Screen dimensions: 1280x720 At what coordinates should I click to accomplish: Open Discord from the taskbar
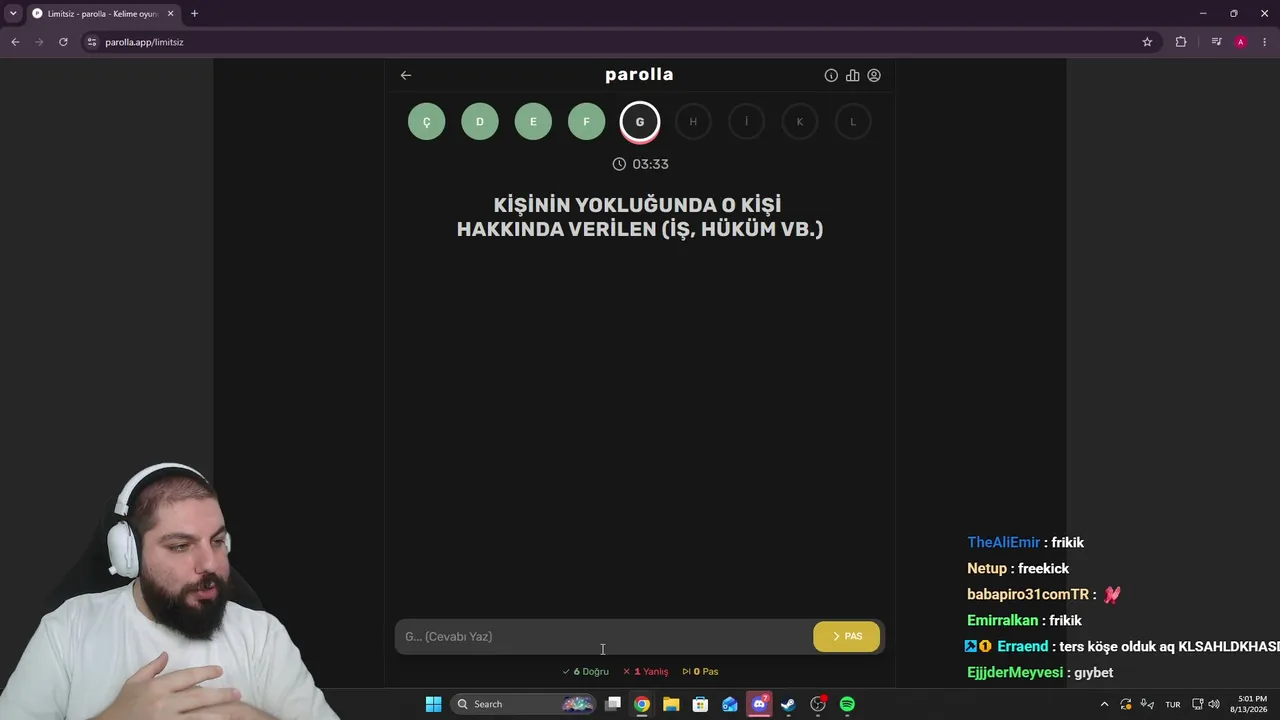pyautogui.click(x=760, y=704)
